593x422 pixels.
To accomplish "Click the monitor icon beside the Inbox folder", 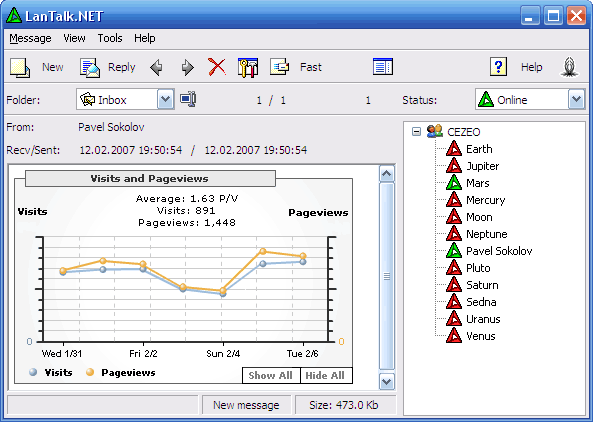I will (x=188, y=99).
